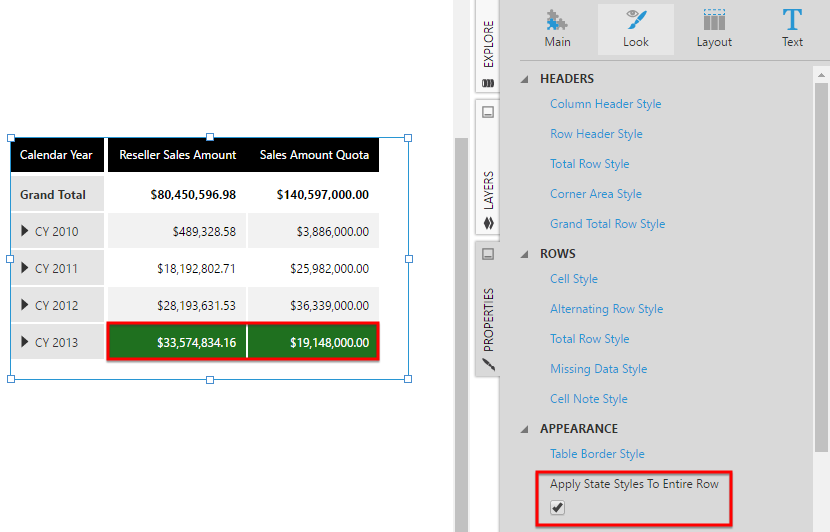Select cell $80,450,596.98
The image size is (830, 532).
(177, 194)
